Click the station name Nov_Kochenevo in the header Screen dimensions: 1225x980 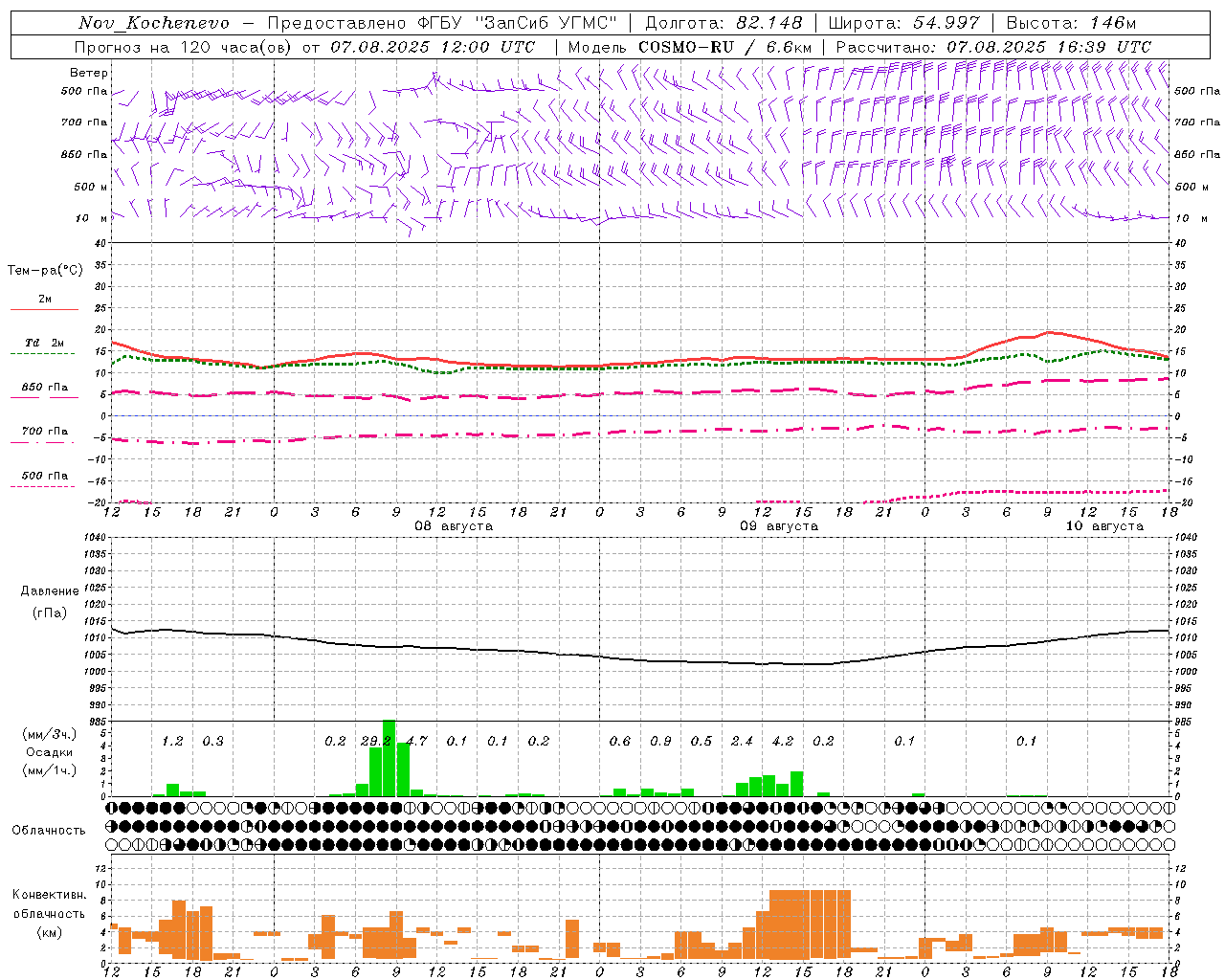pyautogui.click(x=154, y=23)
